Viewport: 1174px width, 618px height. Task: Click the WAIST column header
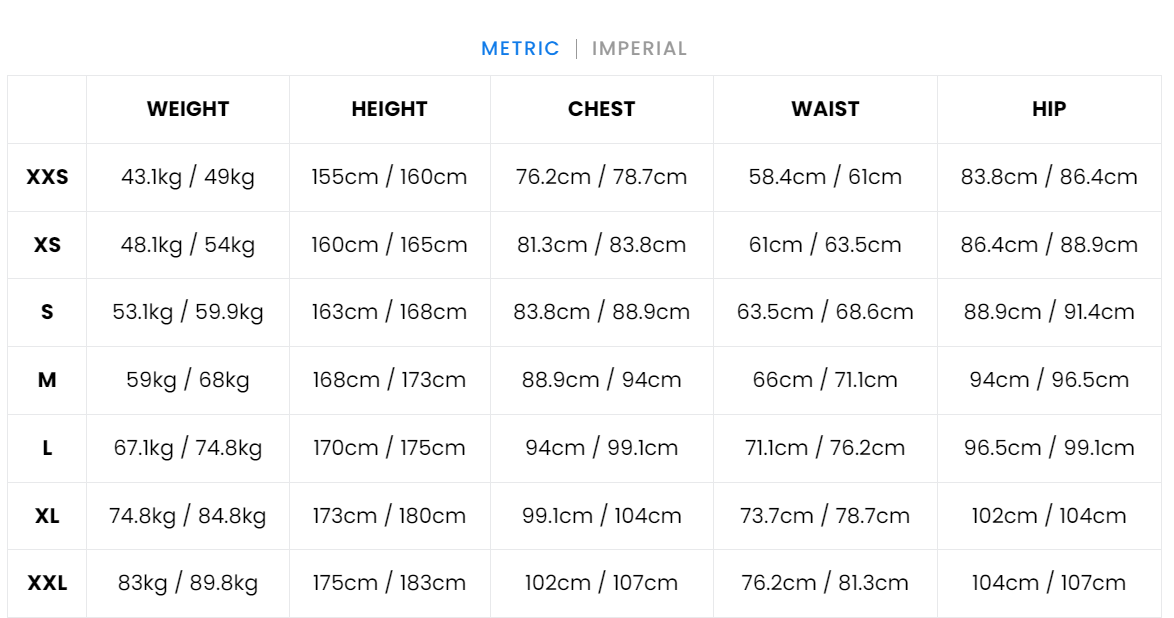[825, 109]
